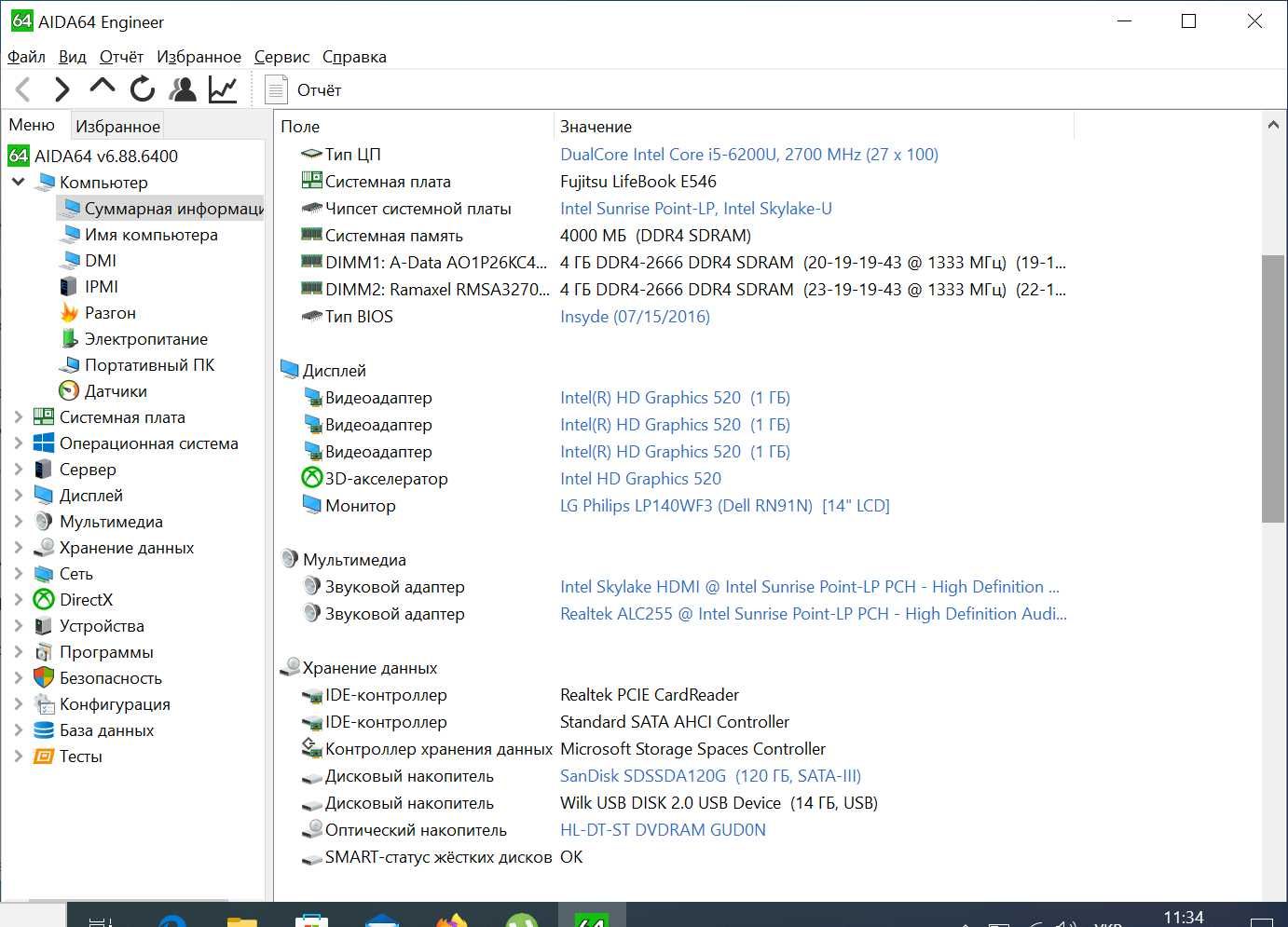Open the Датчики gauge icon item

[x=69, y=391]
